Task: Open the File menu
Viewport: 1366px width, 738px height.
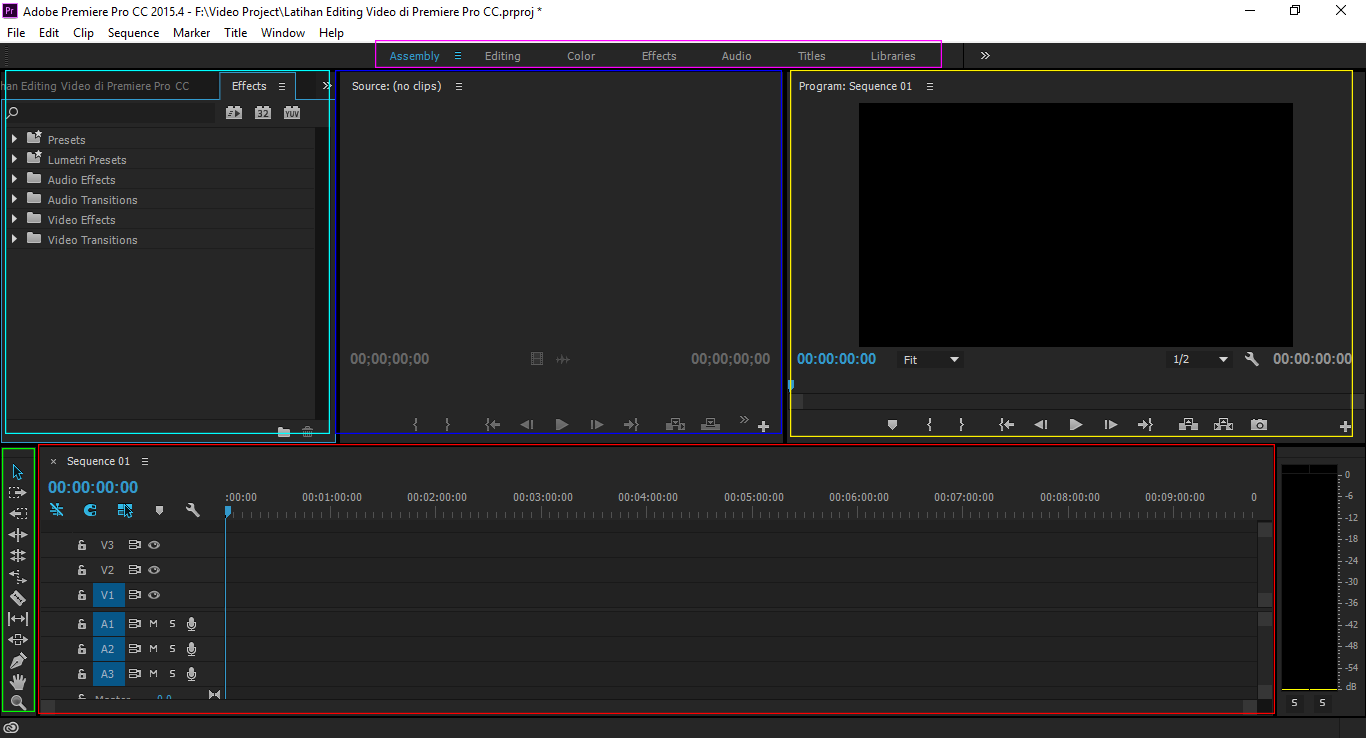Action: coord(16,33)
